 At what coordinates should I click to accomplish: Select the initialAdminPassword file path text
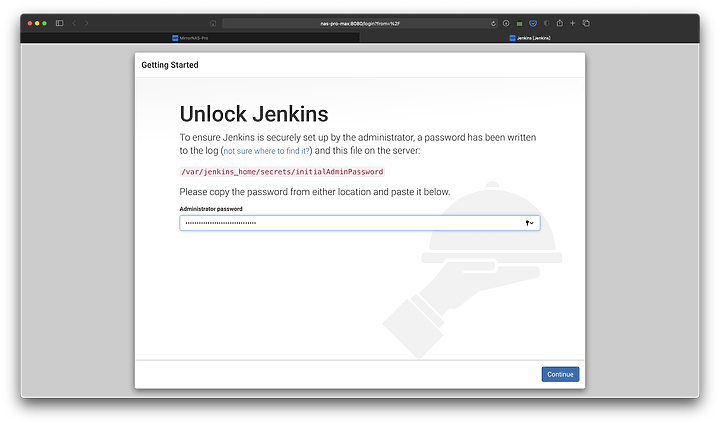(x=282, y=172)
